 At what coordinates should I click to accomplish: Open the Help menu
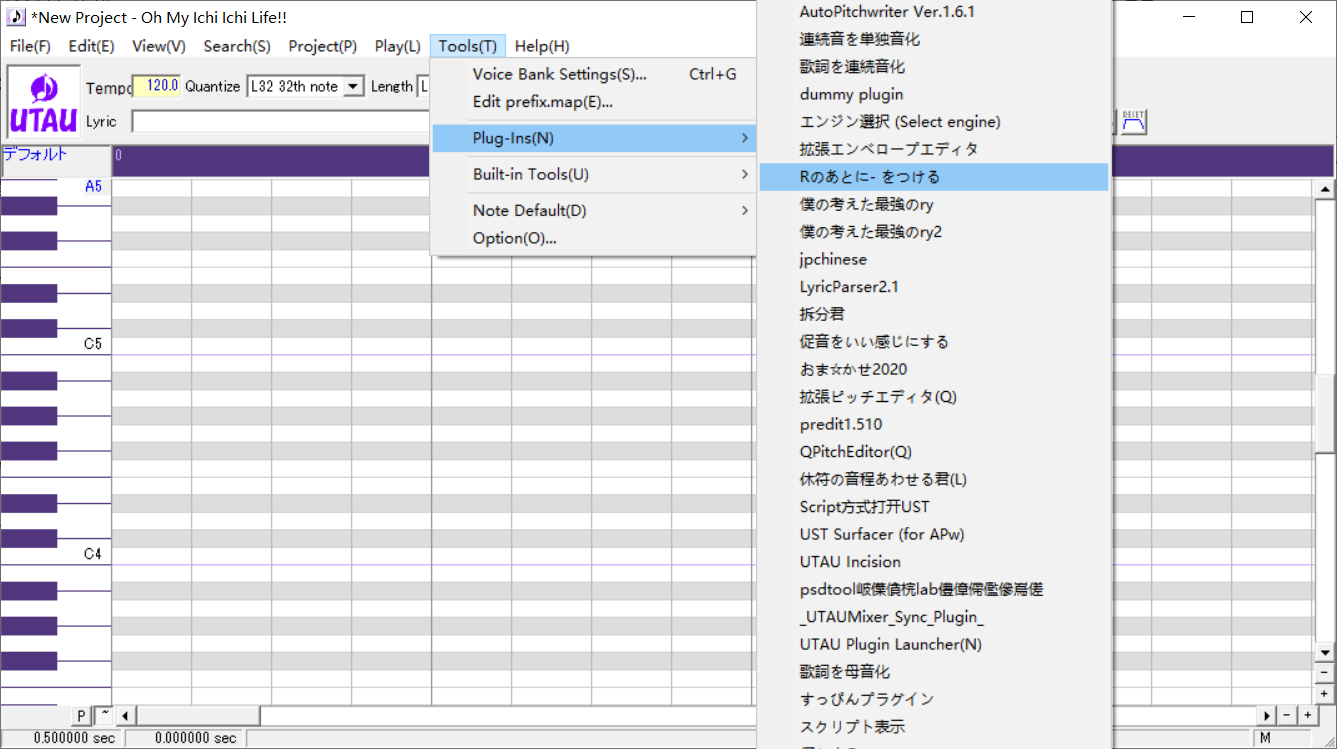point(541,45)
